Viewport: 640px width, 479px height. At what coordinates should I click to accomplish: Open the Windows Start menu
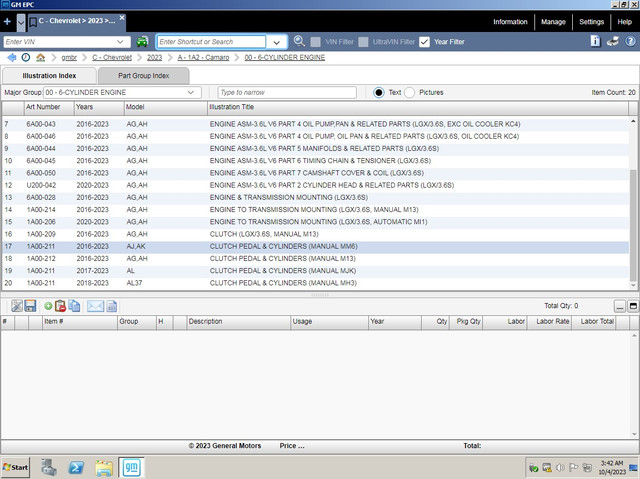(x=16, y=467)
